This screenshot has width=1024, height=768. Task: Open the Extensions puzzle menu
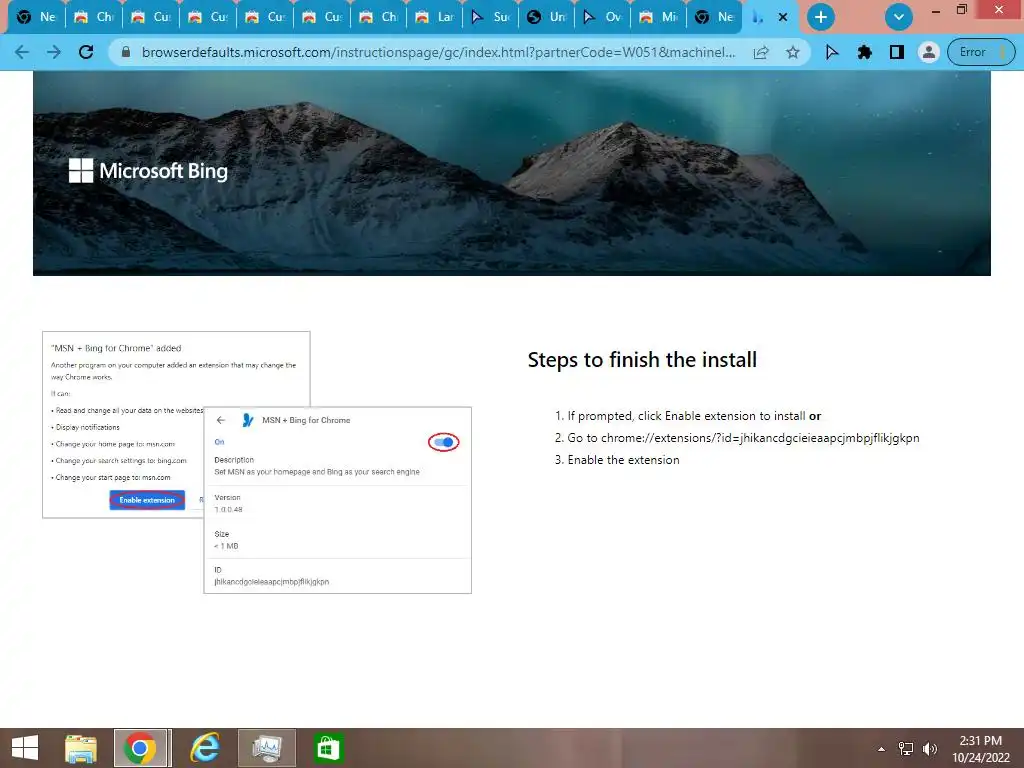(865, 52)
